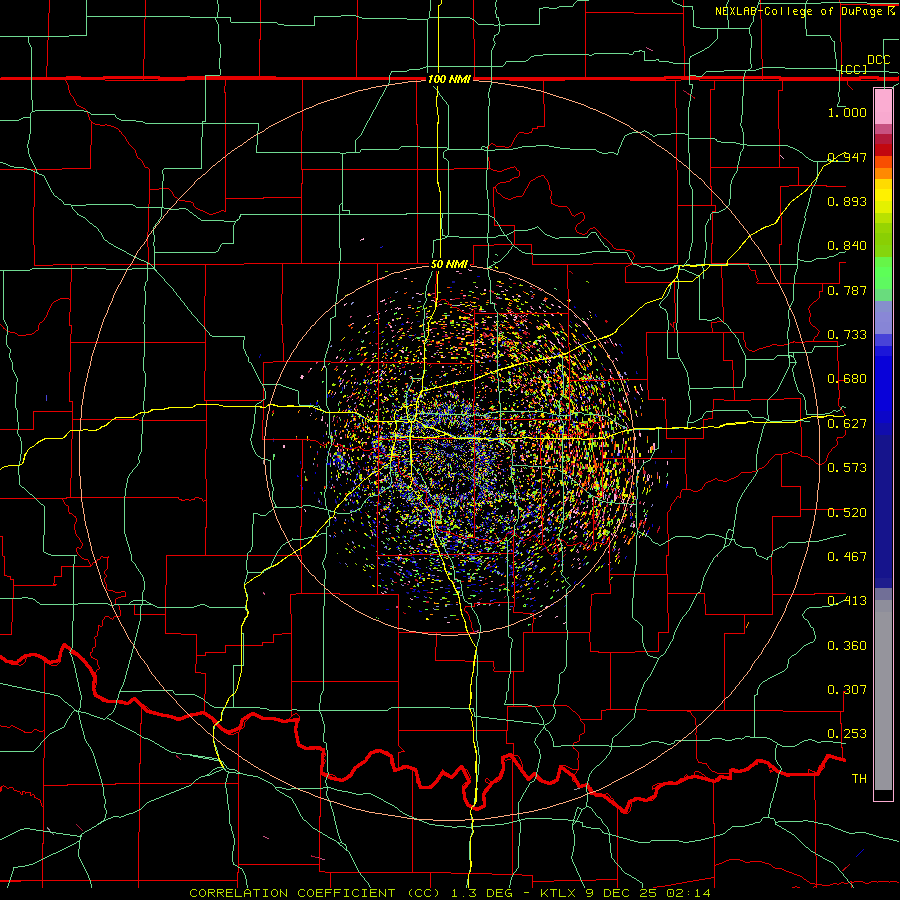
Task: Click the 0.787 scale value
Action: point(847,290)
